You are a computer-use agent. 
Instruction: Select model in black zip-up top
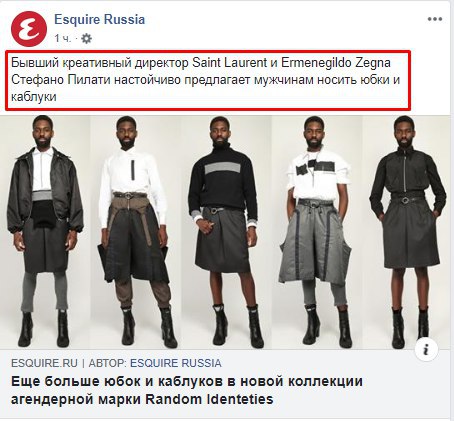coord(408,232)
